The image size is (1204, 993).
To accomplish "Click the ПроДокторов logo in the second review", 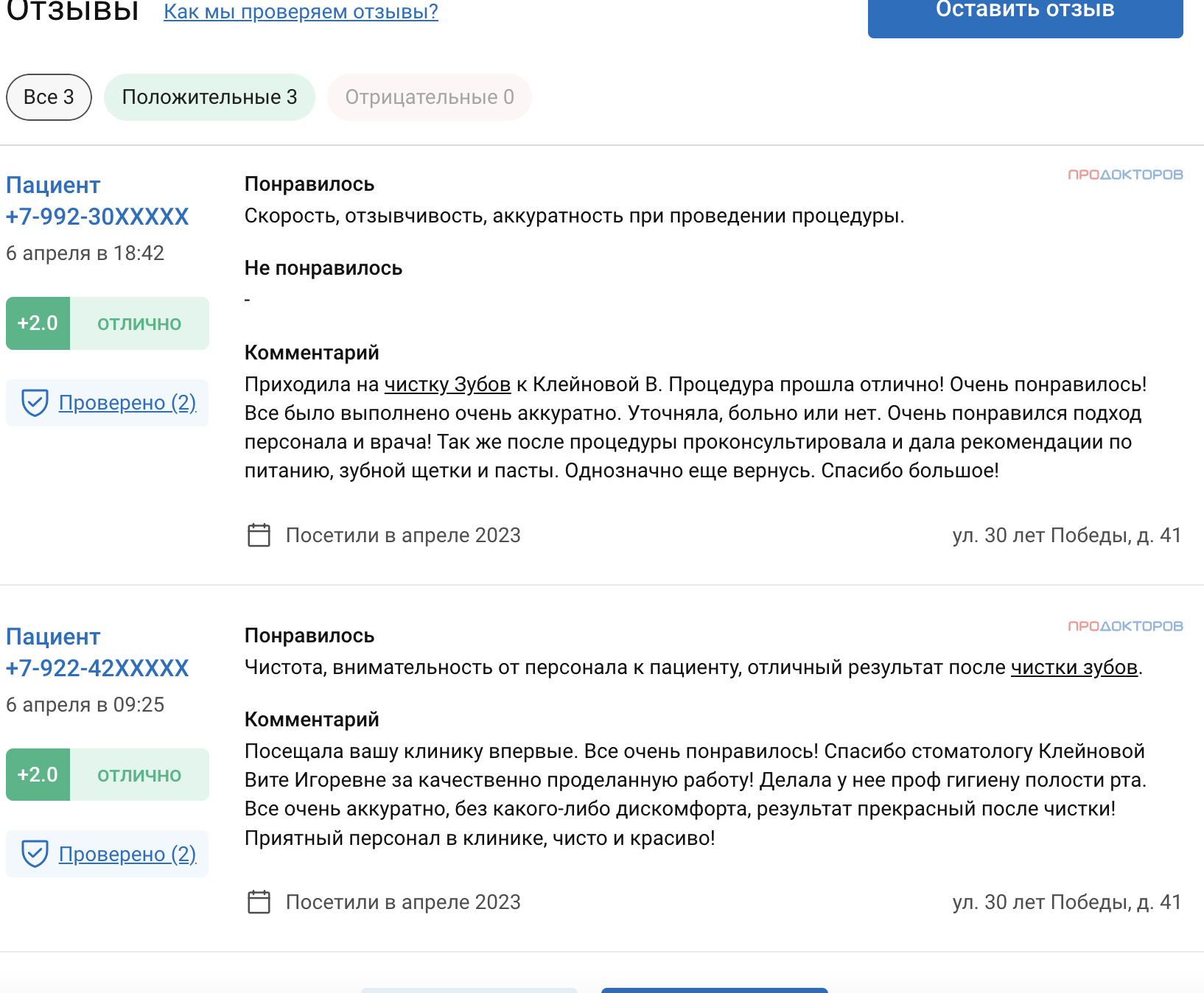I will [x=1125, y=626].
